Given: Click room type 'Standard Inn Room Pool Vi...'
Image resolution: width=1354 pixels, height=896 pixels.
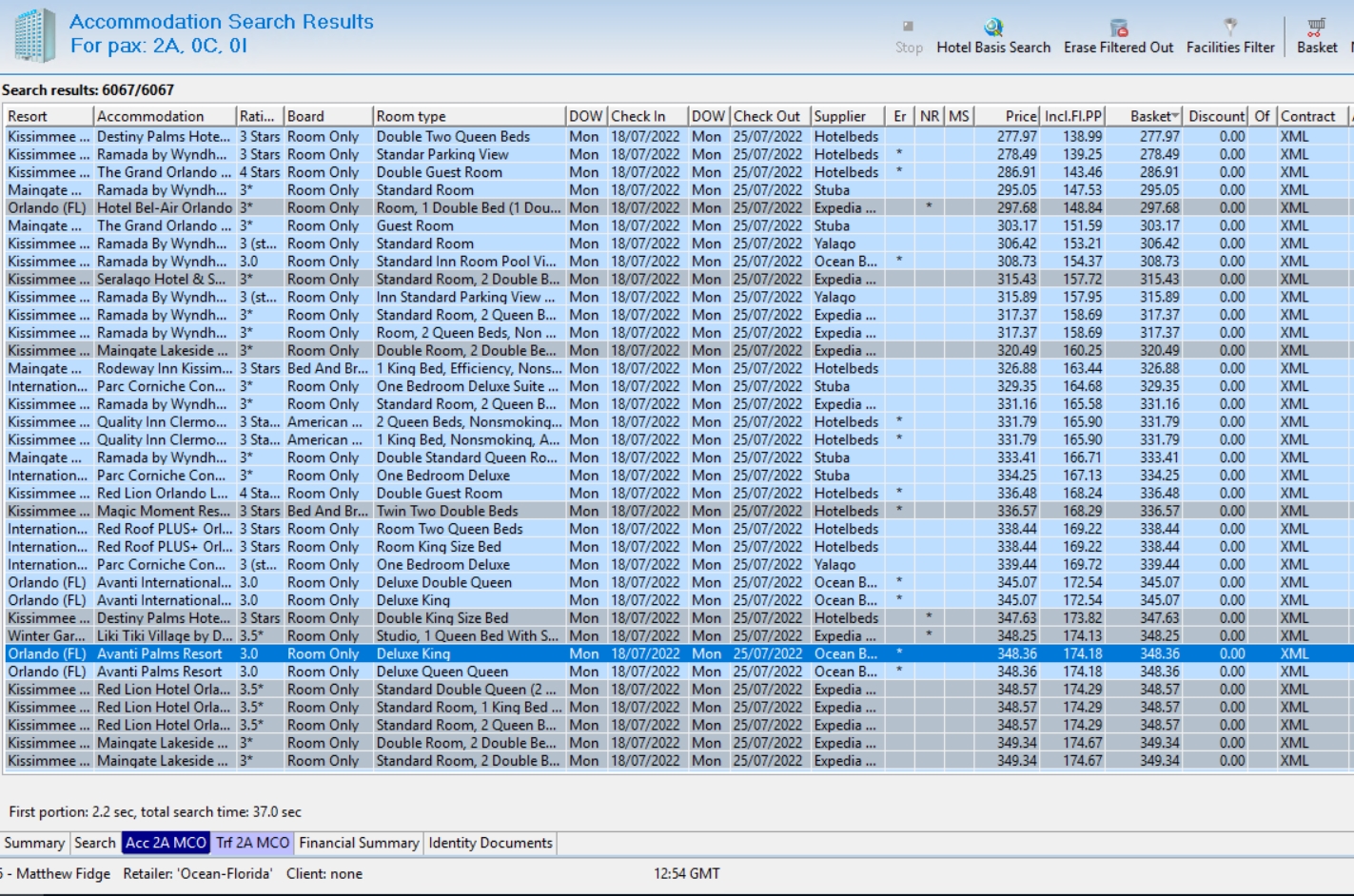Looking at the screenshot, I should pos(466,261).
